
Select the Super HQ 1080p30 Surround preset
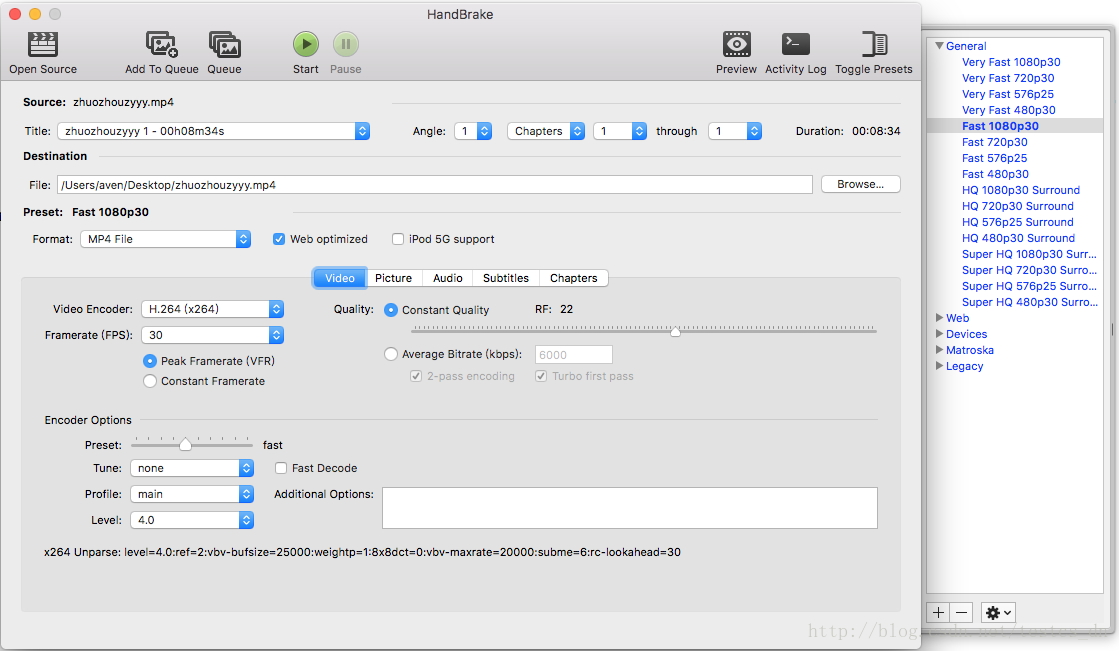click(1029, 254)
